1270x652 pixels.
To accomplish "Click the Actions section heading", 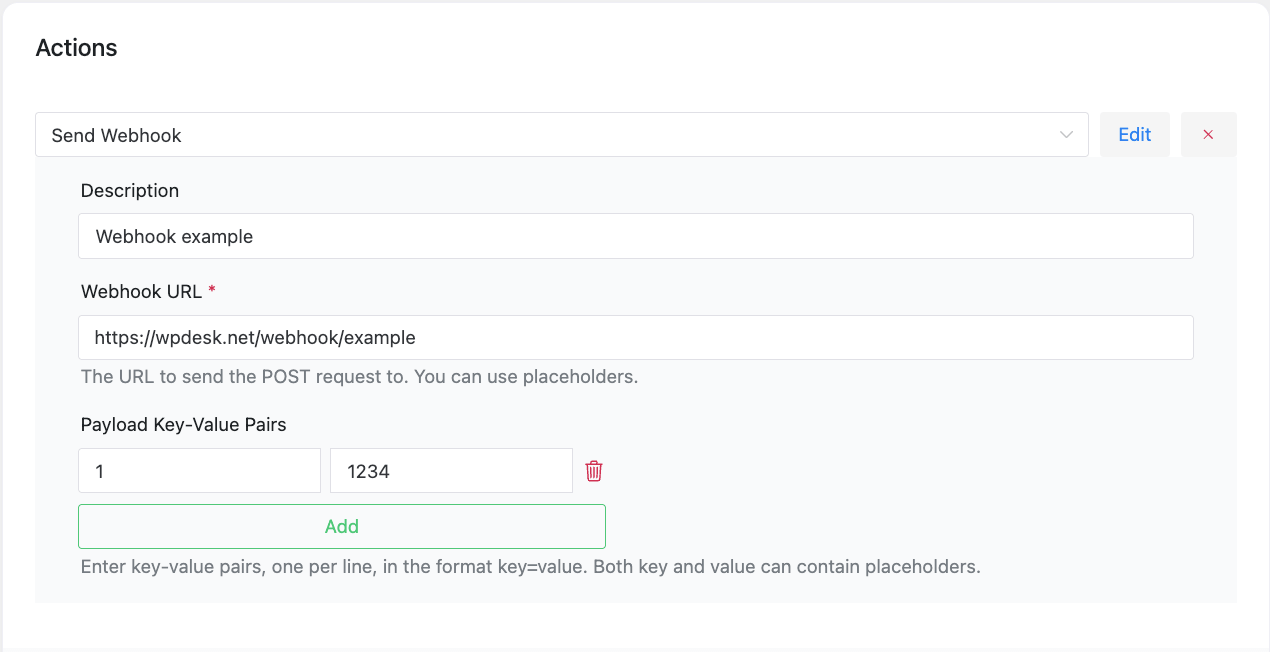I will coord(76,48).
